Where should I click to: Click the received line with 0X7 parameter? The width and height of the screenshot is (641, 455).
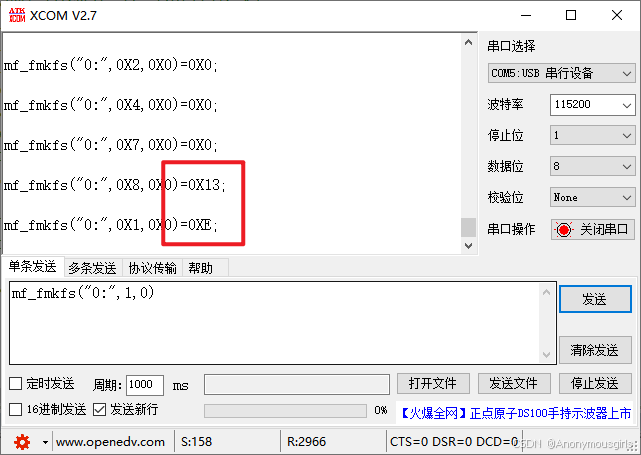click(111, 145)
